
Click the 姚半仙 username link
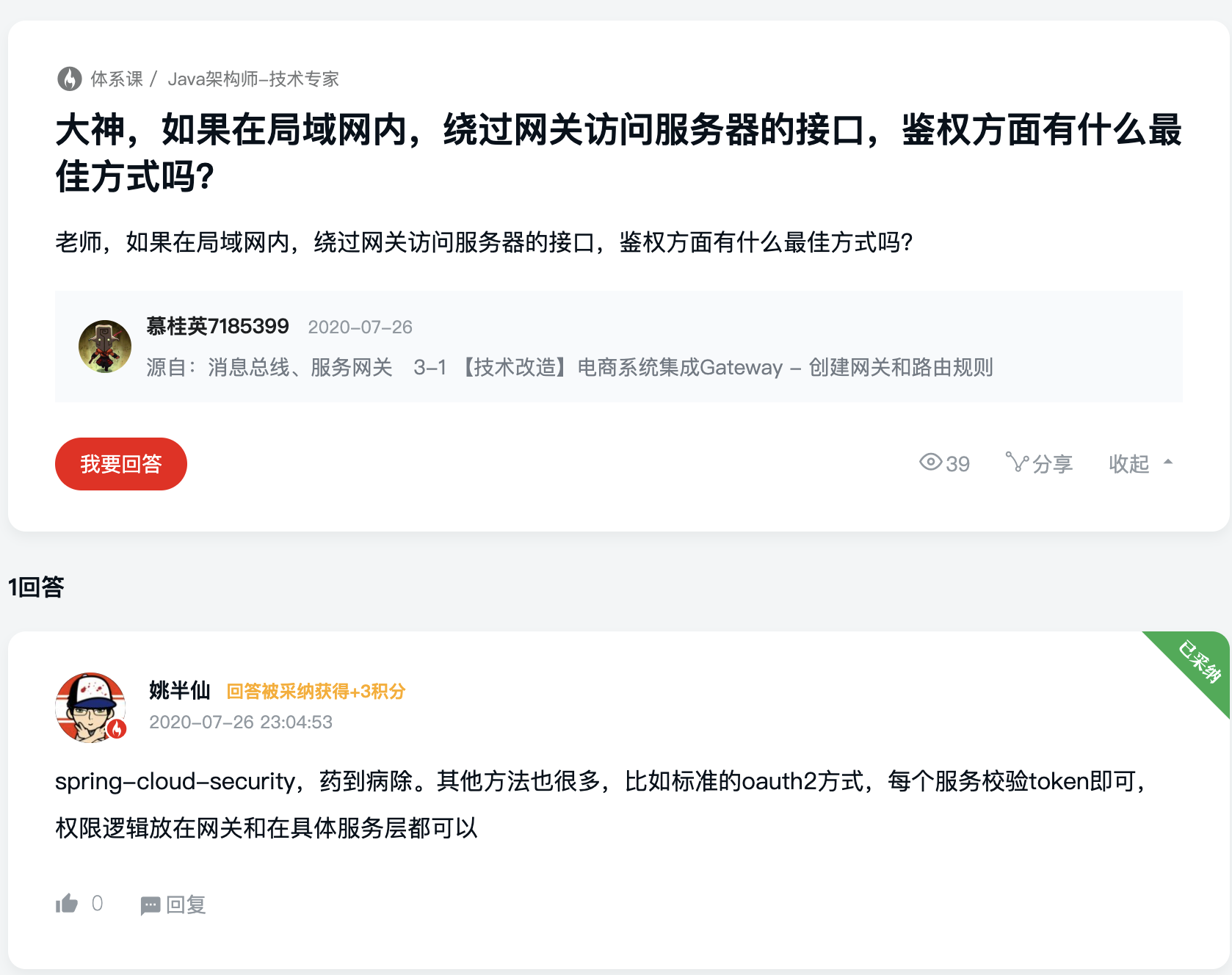(x=179, y=690)
